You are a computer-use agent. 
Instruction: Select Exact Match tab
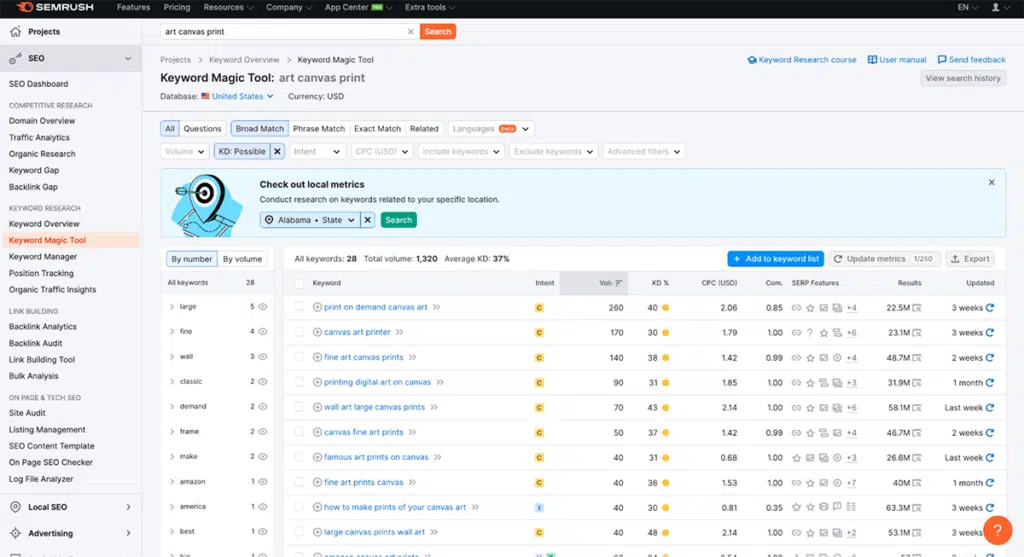click(x=377, y=129)
